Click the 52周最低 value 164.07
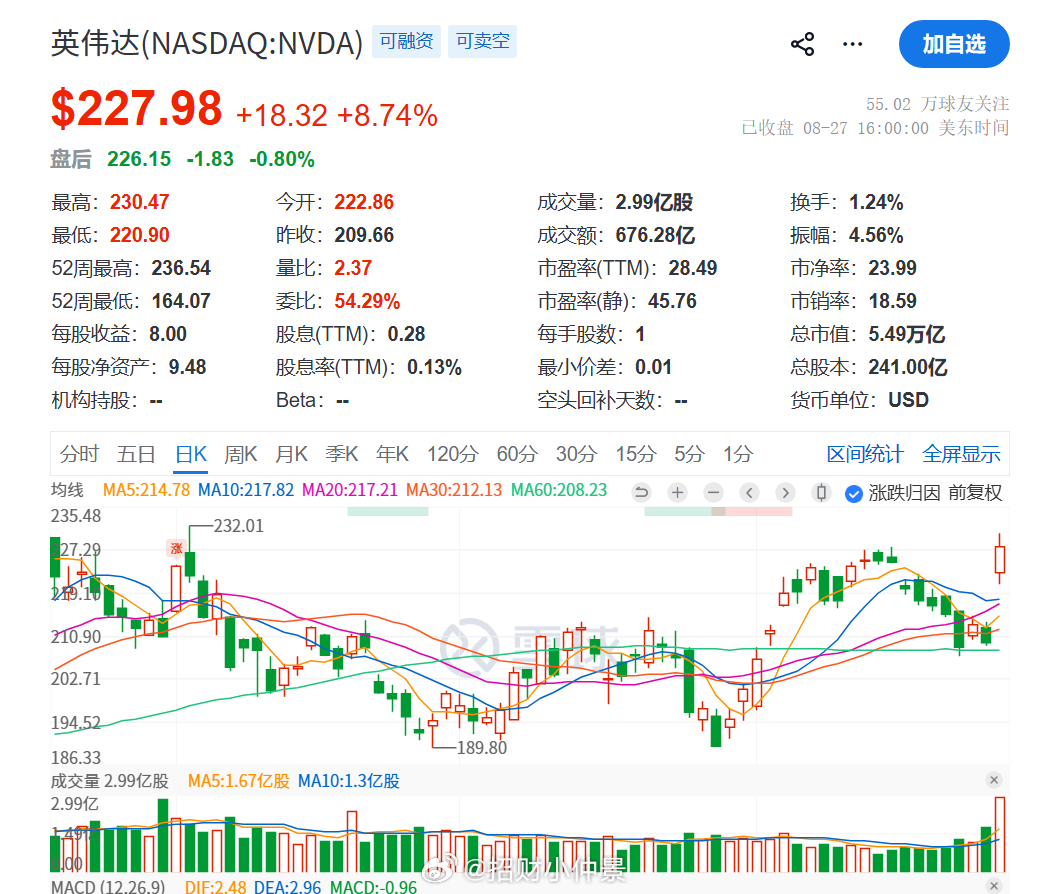Screen dimensions: 1050x894 pyautogui.click(x=181, y=301)
